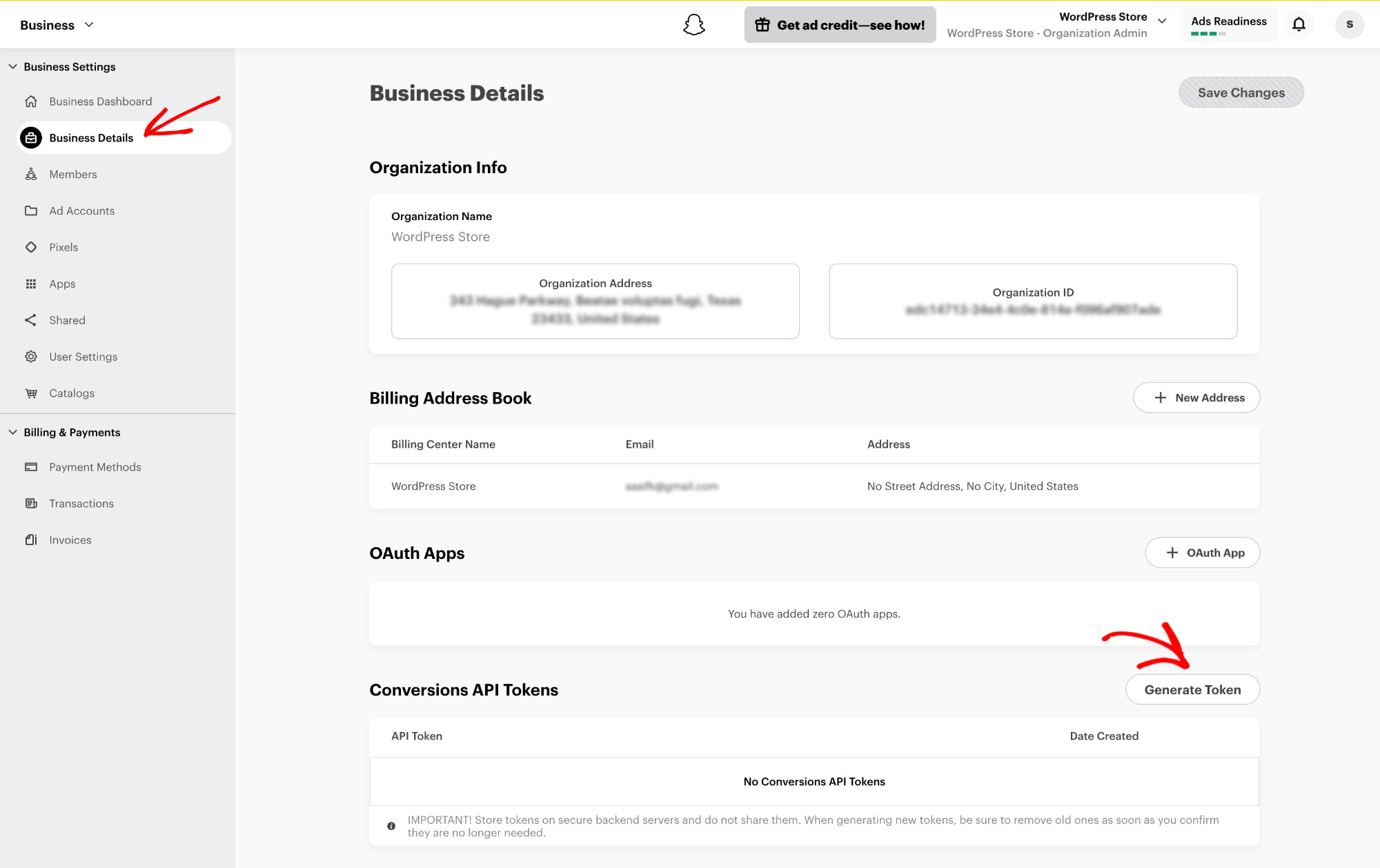
Task: Open Payment Methods page
Action: point(95,467)
